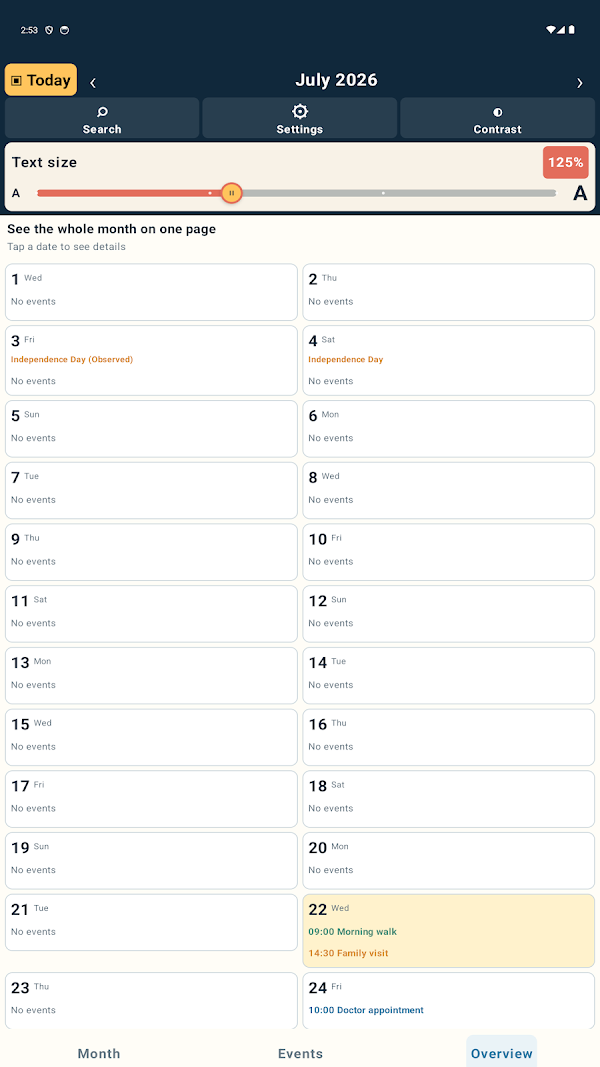The image size is (600, 1067).
Task: Open the 14:30 Family visit event
Action: point(348,953)
